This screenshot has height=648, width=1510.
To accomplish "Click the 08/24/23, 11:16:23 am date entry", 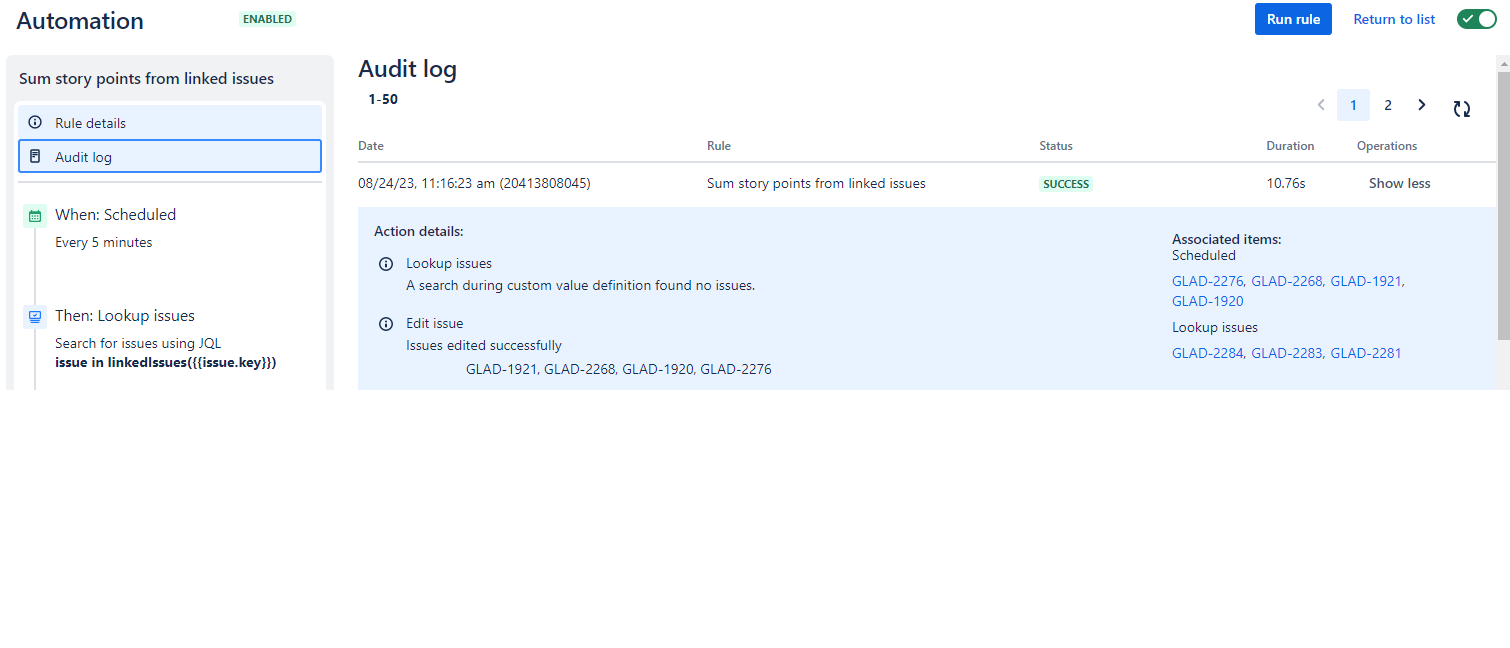I will point(474,184).
